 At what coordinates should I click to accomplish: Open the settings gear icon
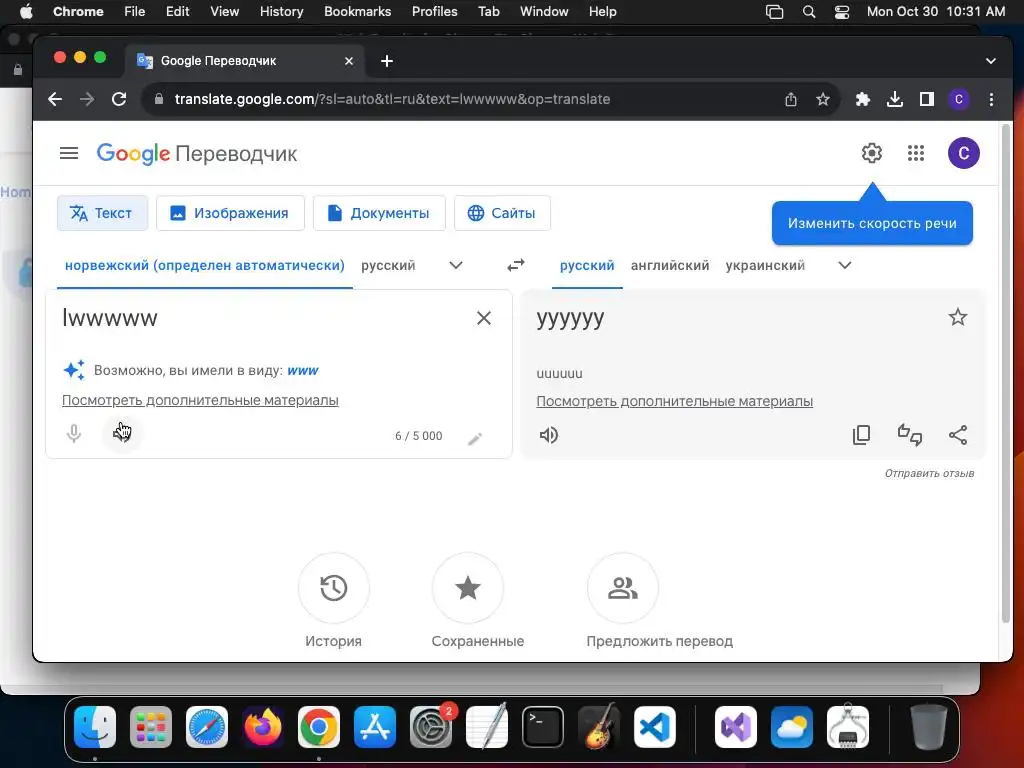tap(872, 153)
